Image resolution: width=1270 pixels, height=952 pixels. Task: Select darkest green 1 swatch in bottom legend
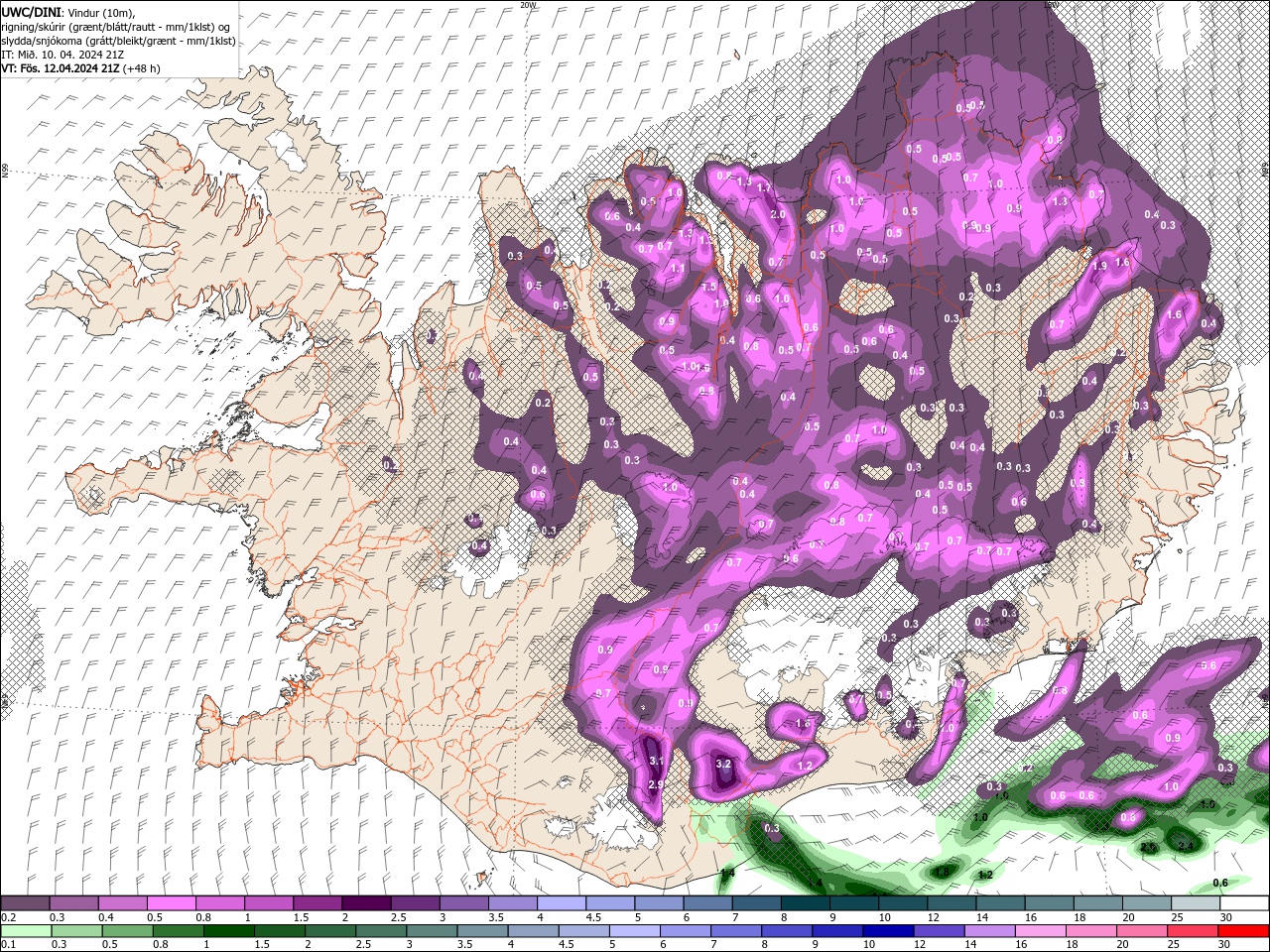(228, 931)
